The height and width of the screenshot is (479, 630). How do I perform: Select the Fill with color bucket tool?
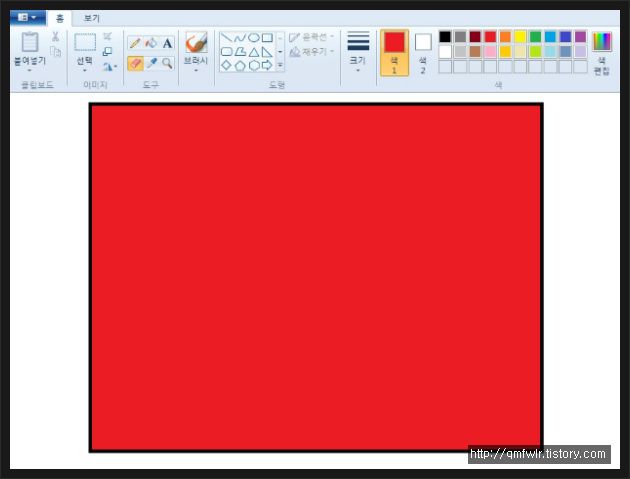151,43
